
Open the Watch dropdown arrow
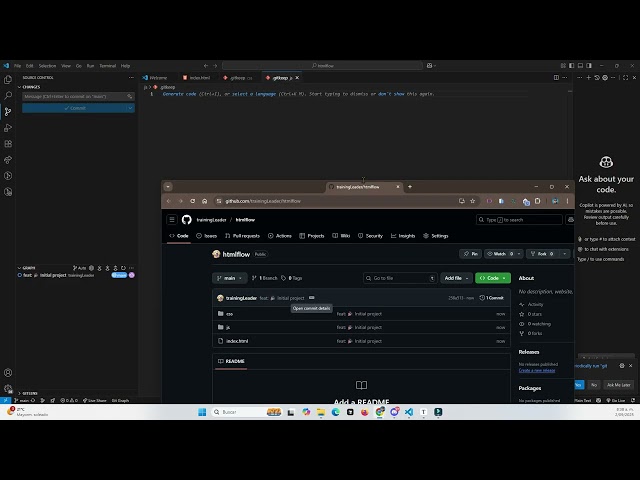click(519, 254)
